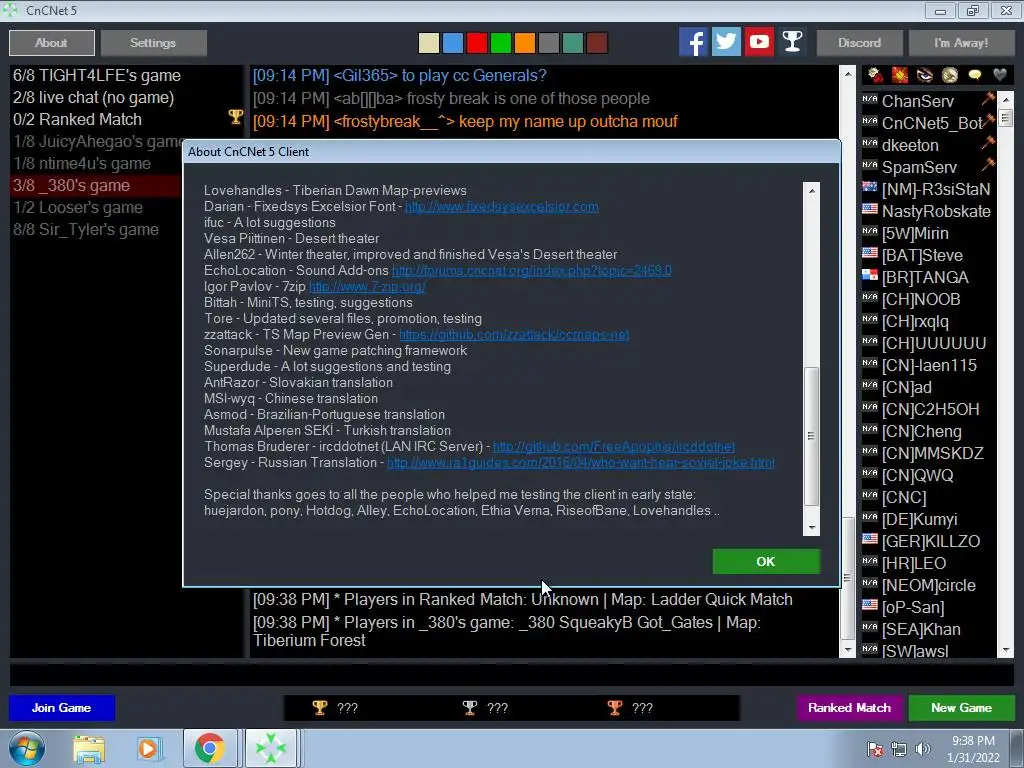Open File Explorer from the taskbar
The image size is (1024, 768).
[89, 749]
